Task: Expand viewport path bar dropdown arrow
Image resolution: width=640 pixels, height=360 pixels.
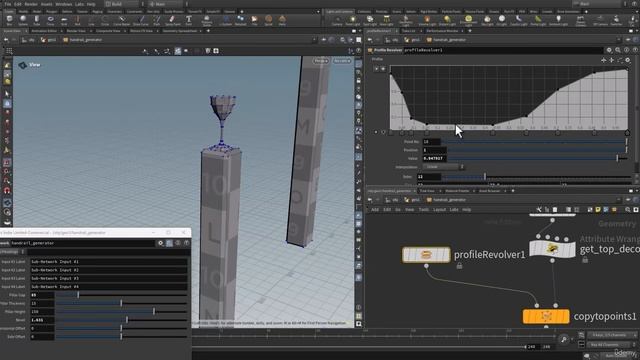Action: pos(314,40)
